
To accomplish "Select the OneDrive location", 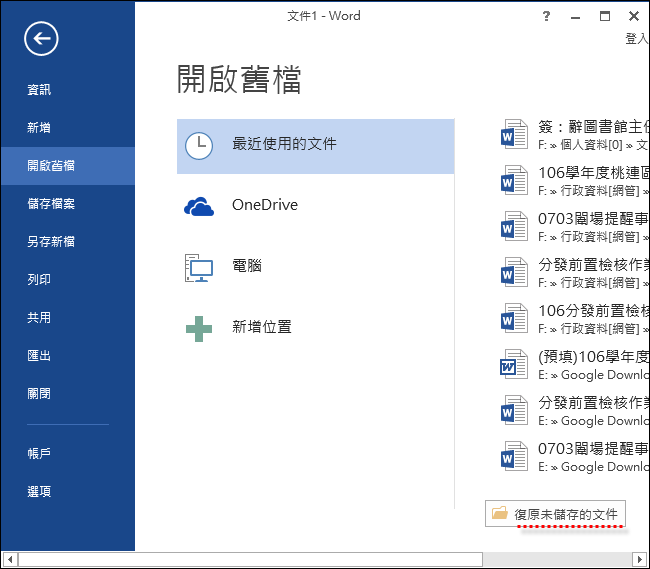I will 315,206.
